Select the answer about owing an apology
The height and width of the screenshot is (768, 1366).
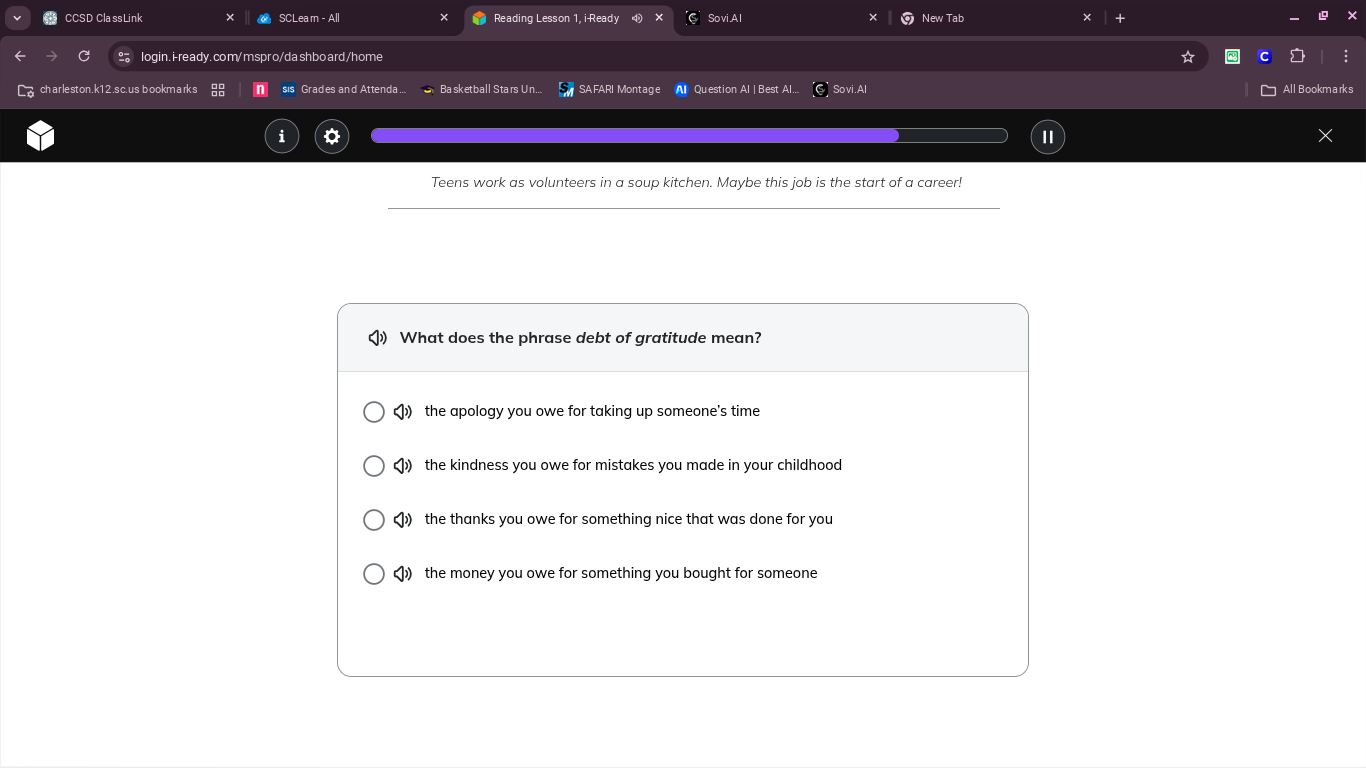374,412
